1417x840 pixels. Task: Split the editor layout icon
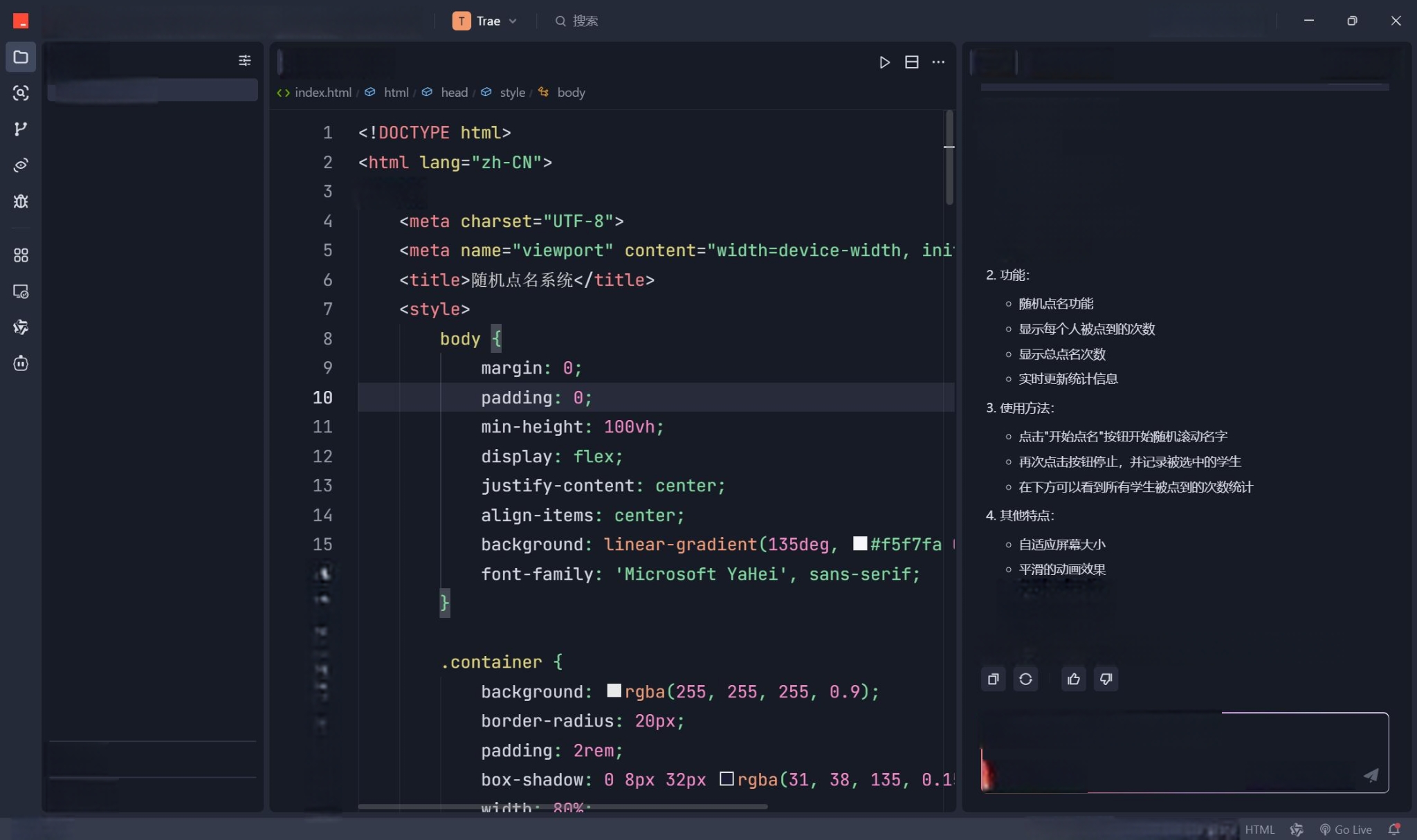click(x=912, y=62)
